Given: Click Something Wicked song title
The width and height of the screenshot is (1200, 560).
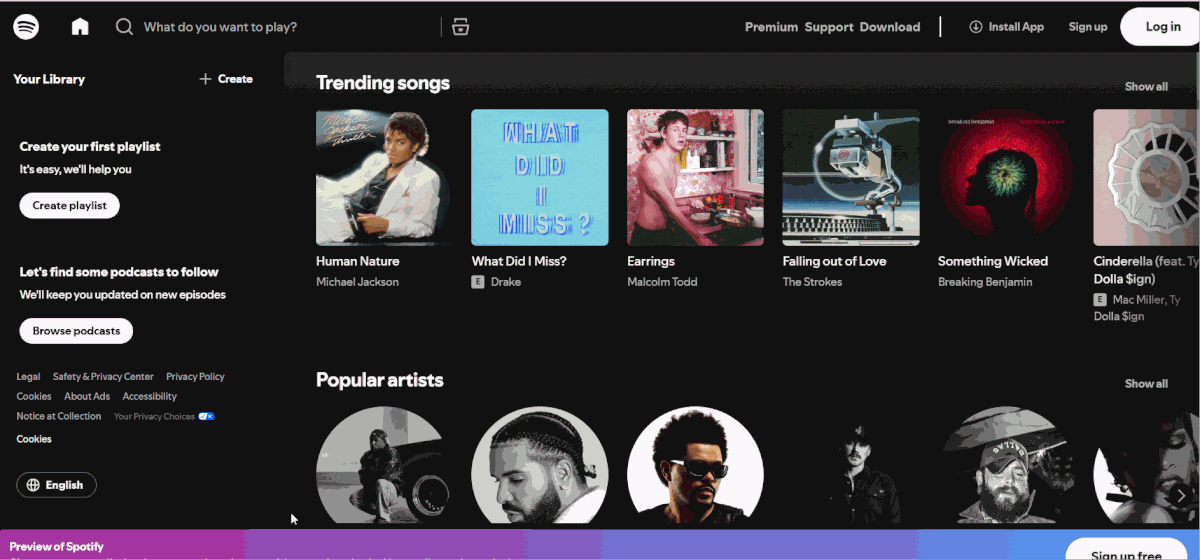Looking at the screenshot, I should (993, 261).
